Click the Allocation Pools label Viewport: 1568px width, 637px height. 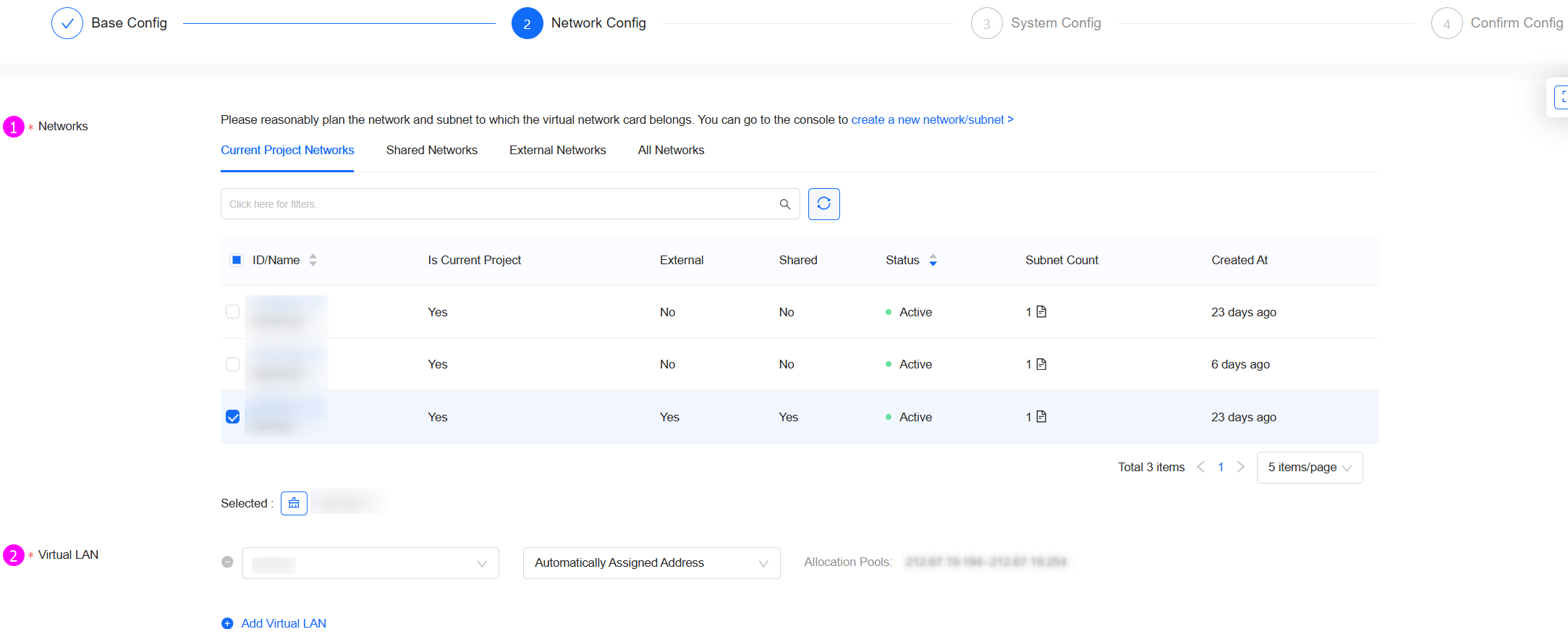point(848,562)
